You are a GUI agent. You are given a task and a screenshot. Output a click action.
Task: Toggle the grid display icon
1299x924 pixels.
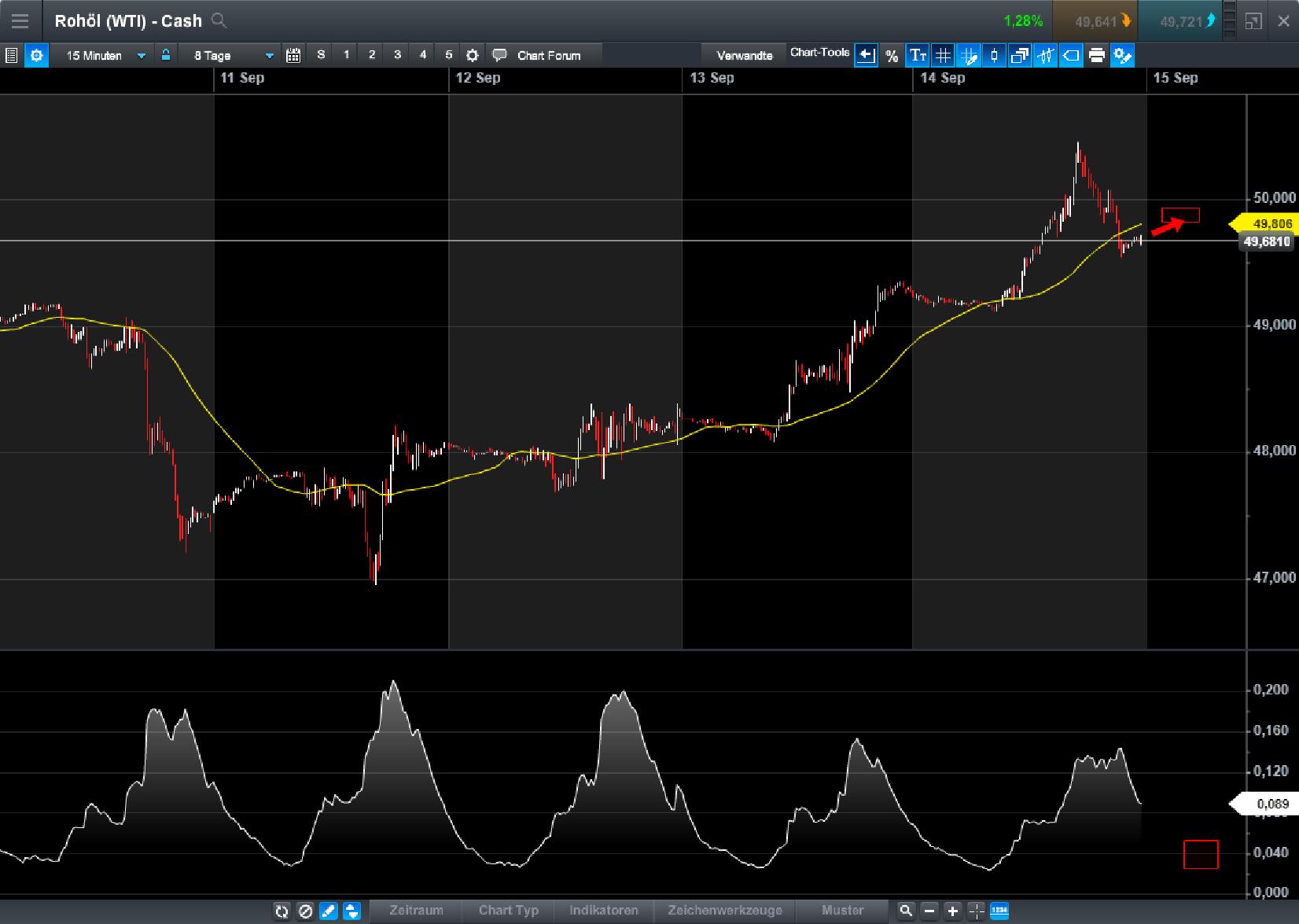click(x=943, y=55)
